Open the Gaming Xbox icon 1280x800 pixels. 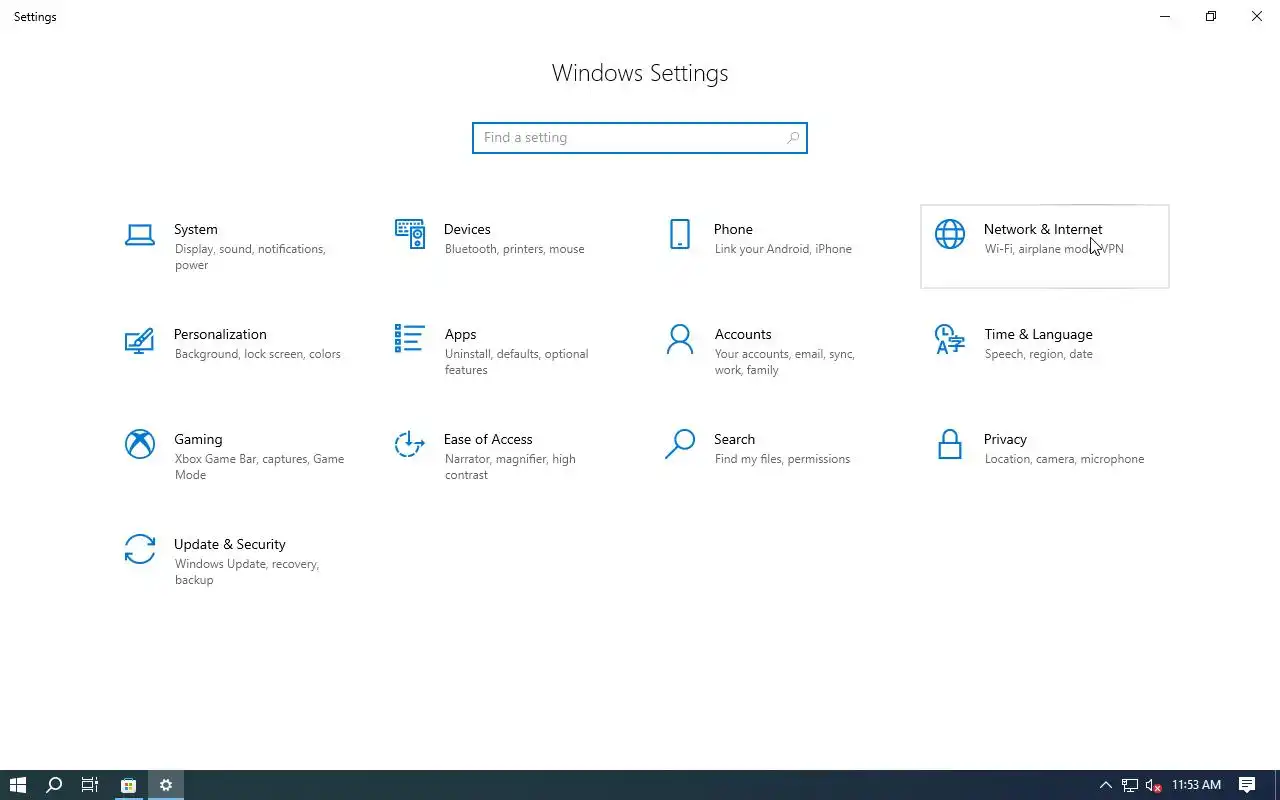140,444
